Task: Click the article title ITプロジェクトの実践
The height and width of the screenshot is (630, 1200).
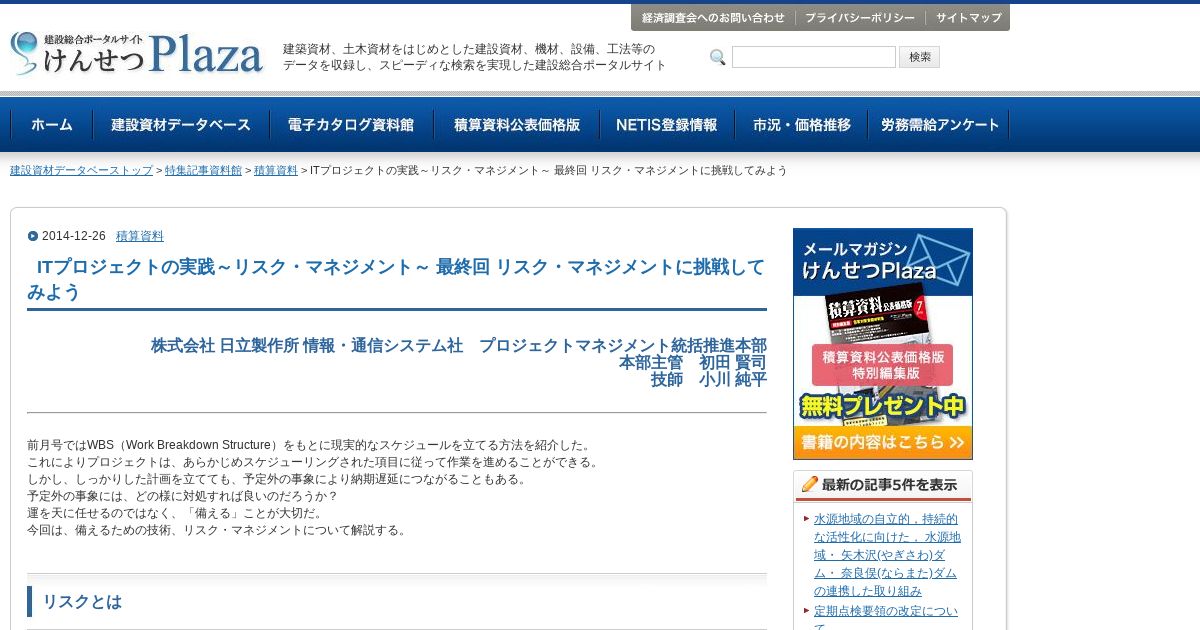Action: pyautogui.click(x=396, y=280)
